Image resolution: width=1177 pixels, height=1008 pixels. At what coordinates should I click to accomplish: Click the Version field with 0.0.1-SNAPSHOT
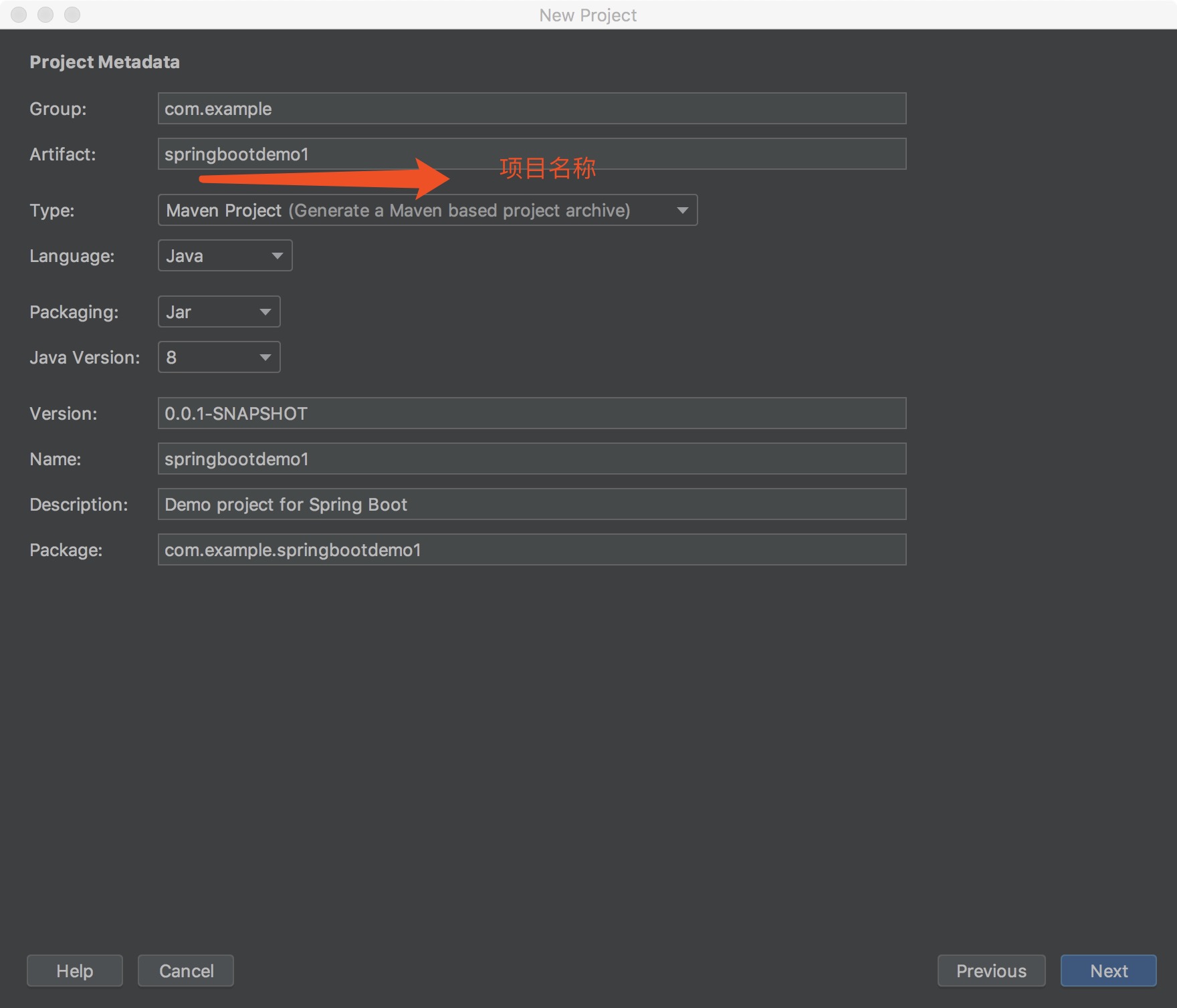(x=532, y=413)
